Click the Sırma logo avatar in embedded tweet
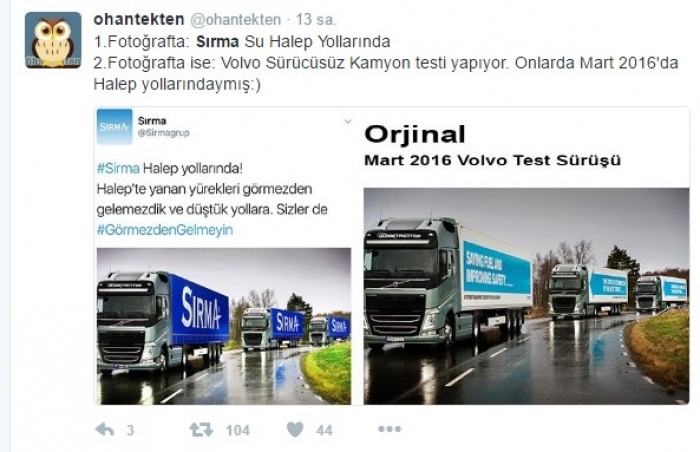 (115, 127)
